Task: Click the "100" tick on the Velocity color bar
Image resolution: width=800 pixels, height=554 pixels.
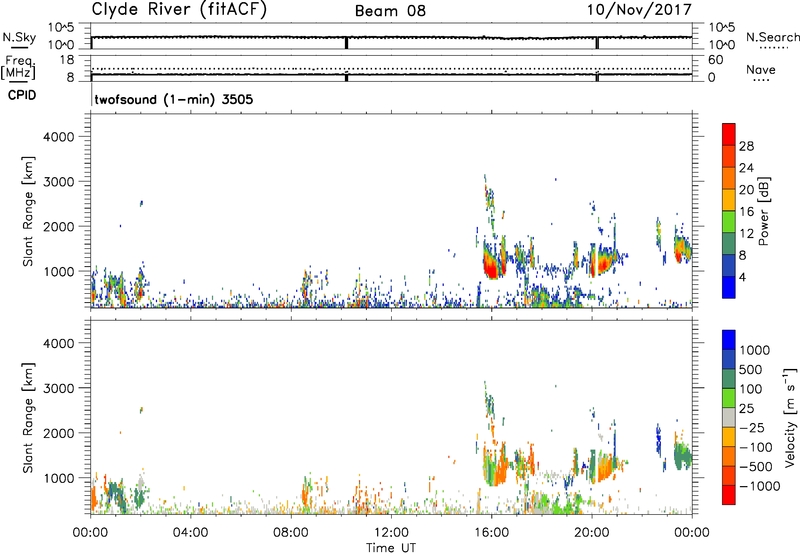Action: 751,389
